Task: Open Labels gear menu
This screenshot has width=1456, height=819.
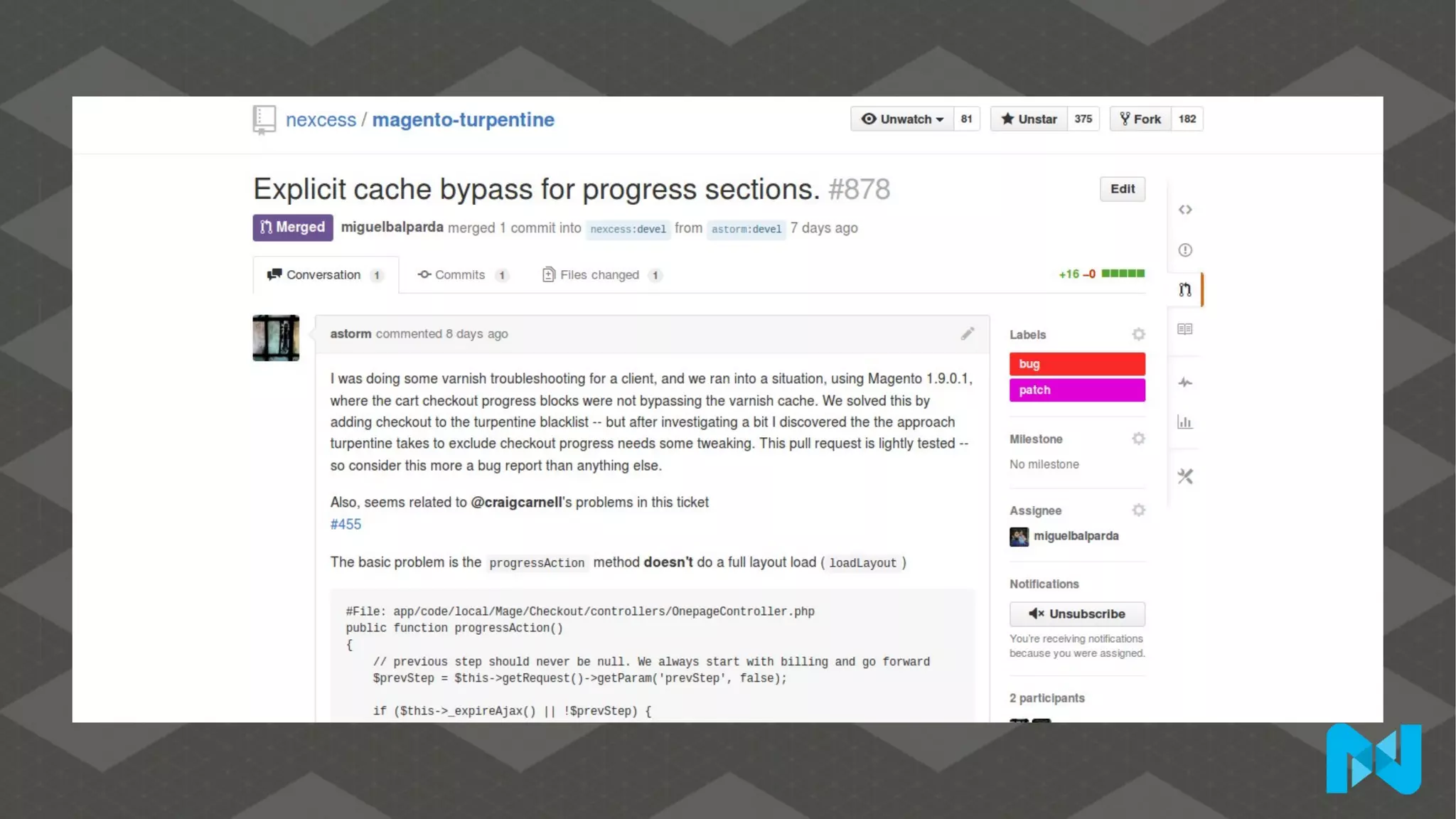Action: pos(1138,334)
